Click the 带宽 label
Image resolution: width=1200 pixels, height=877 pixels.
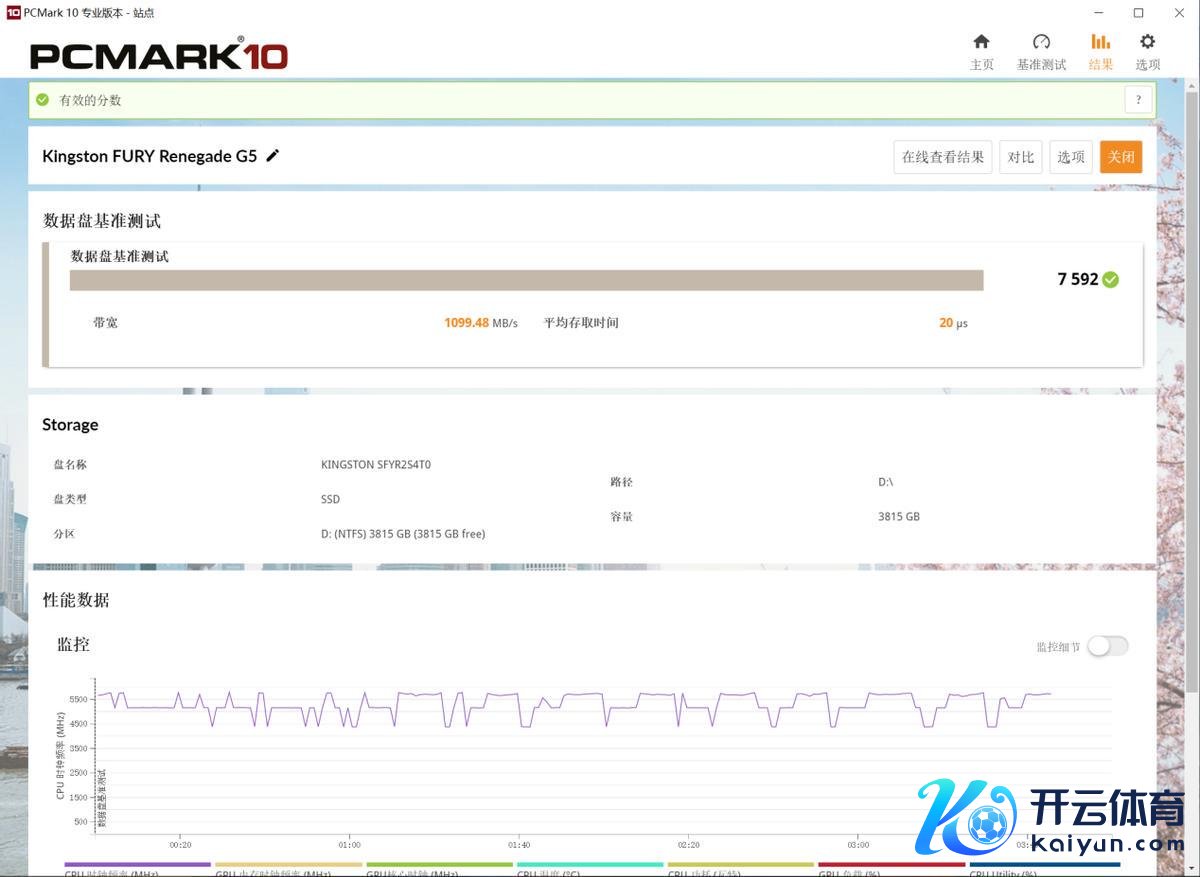pos(105,323)
